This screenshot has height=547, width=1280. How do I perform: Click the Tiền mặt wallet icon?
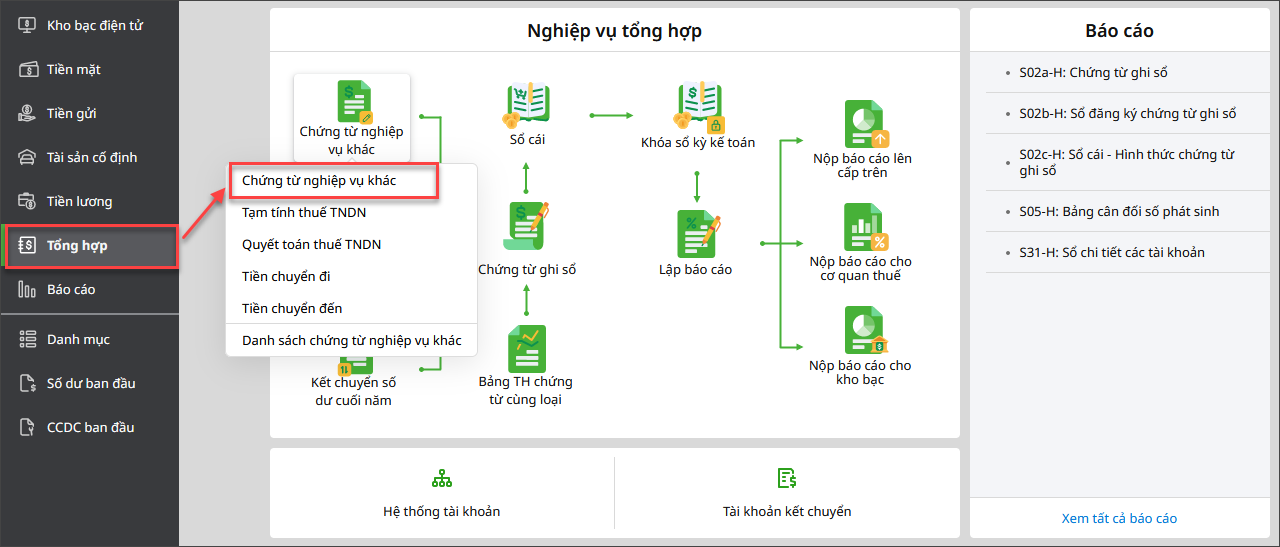click(28, 69)
